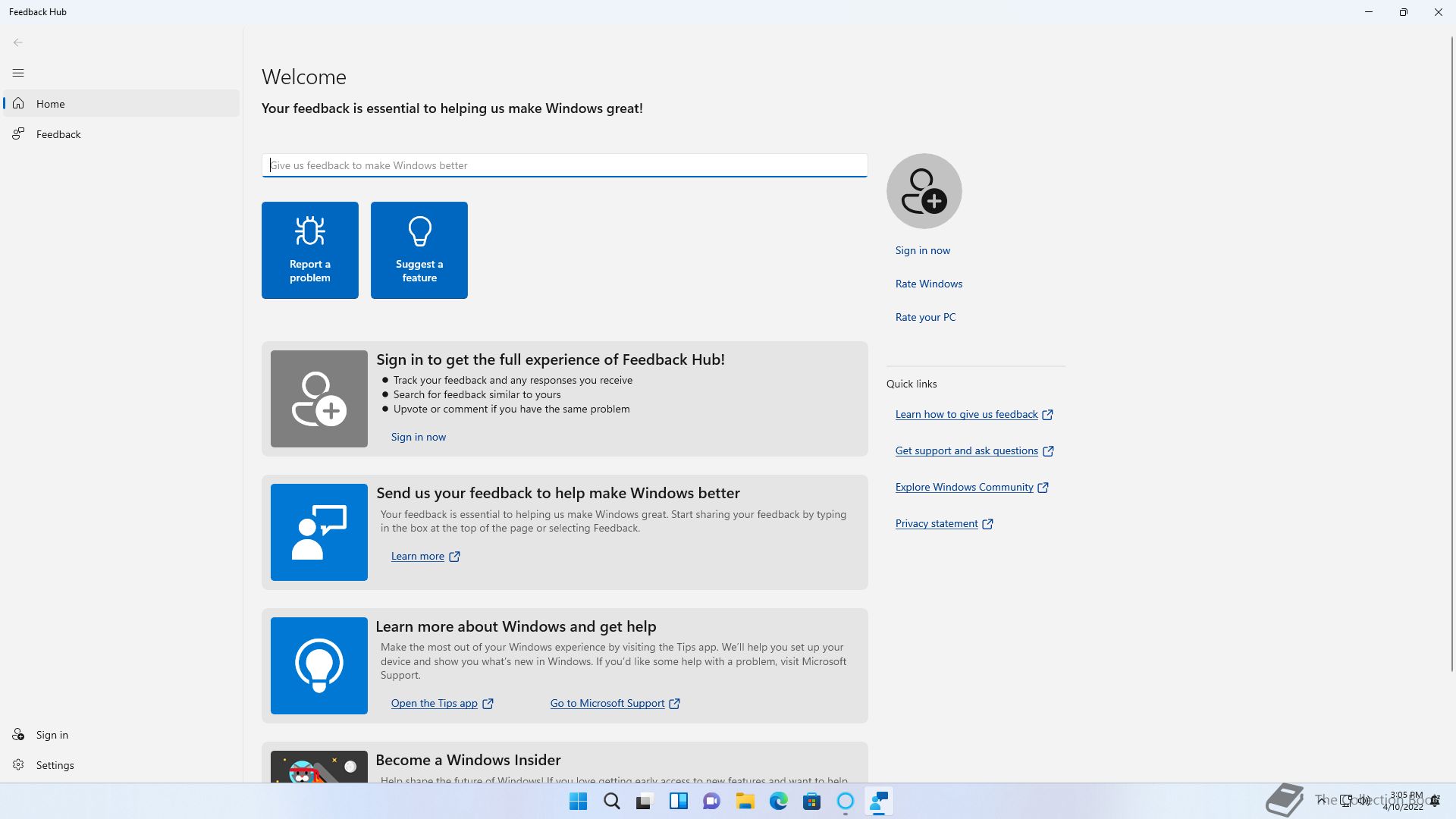Click the blue feedback person chat icon
Screen dimensions: 1456x819
319,532
